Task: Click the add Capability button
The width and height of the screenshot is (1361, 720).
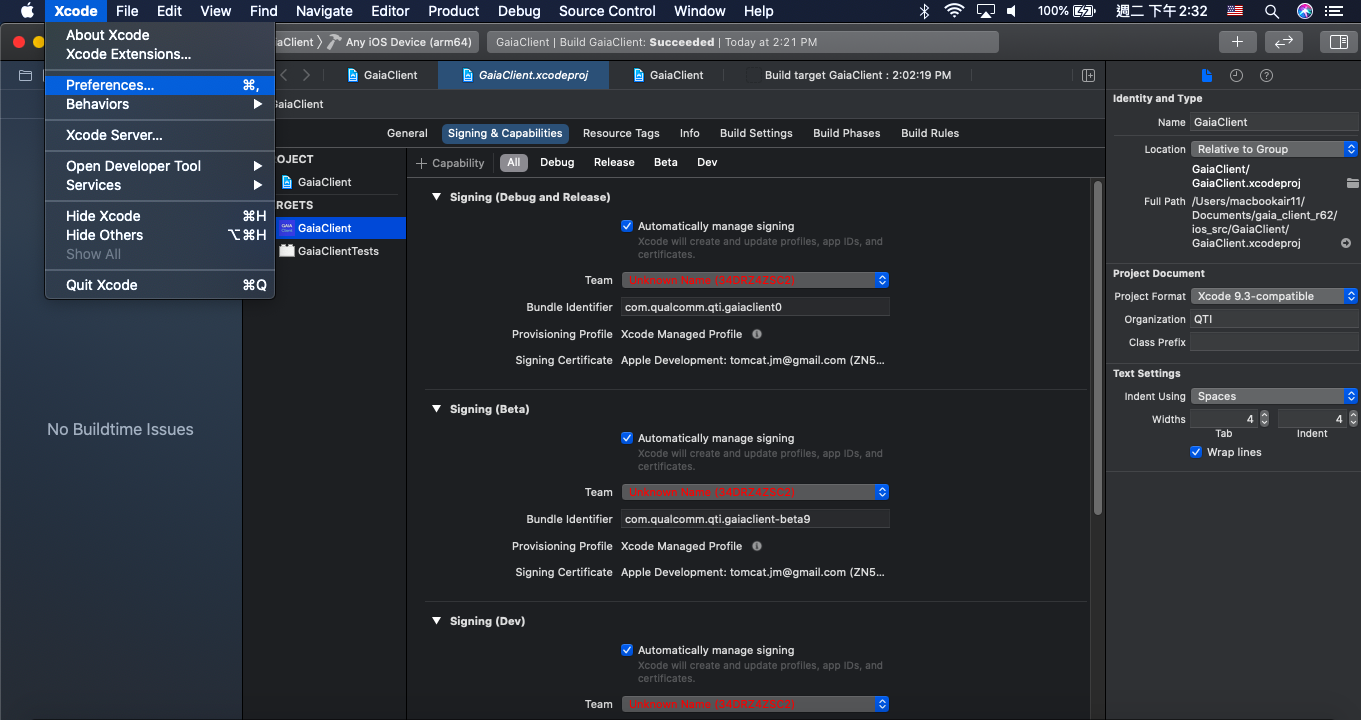Action: point(450,163)
